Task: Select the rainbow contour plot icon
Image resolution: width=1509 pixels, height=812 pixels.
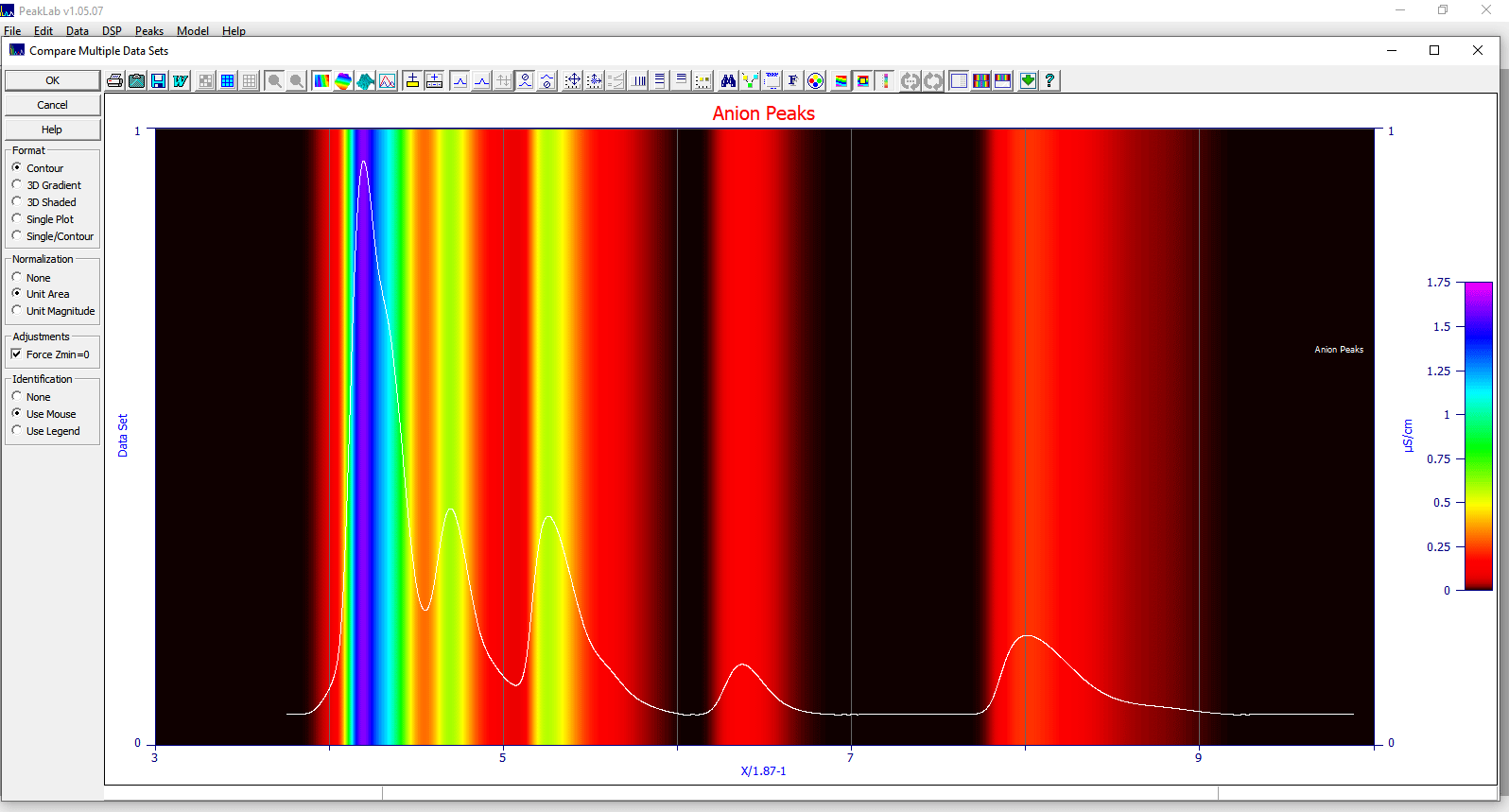Action: pos(321,80)
